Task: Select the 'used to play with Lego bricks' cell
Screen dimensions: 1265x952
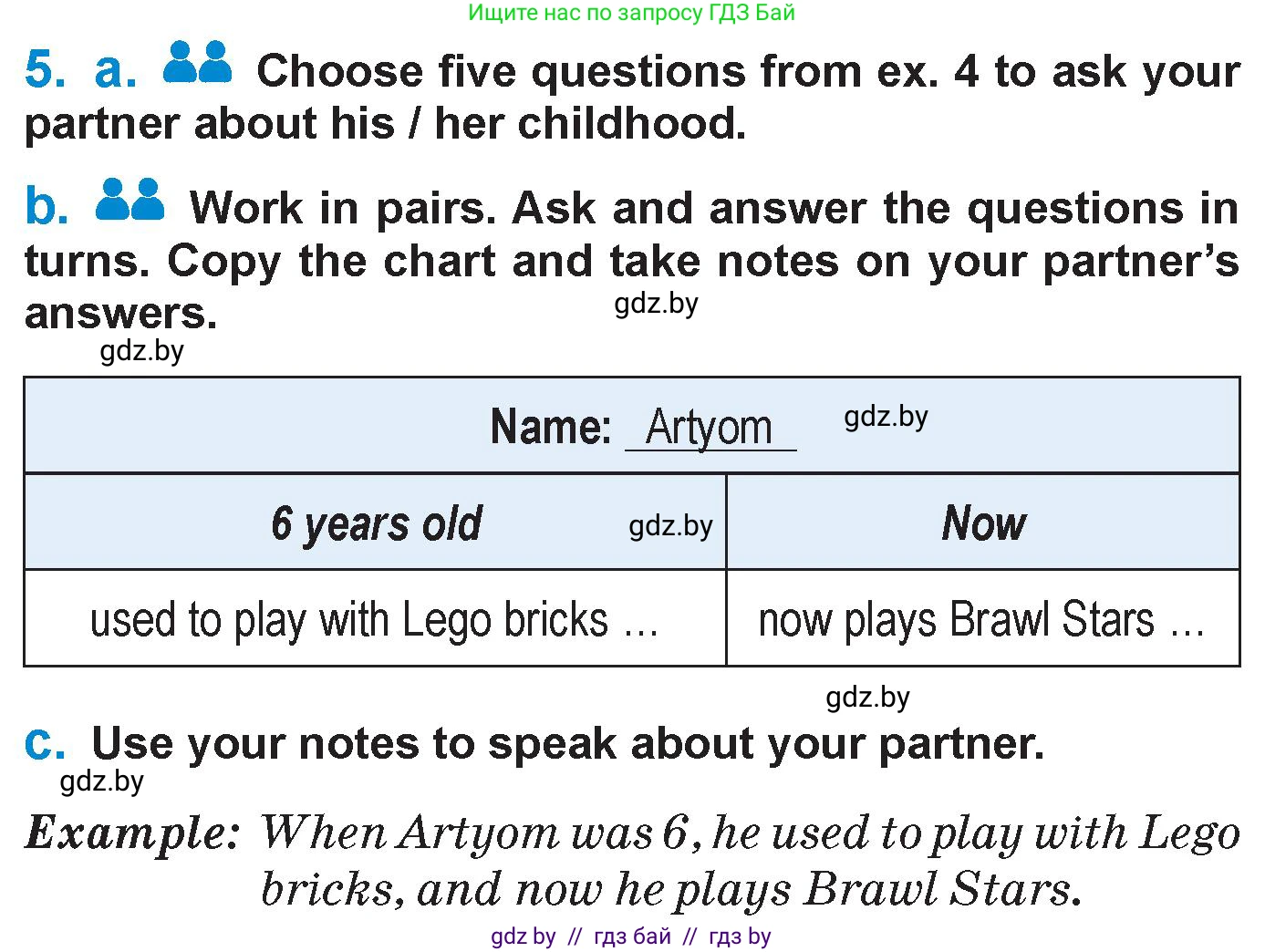Action: pyautogui.click(x=375, y=620)
